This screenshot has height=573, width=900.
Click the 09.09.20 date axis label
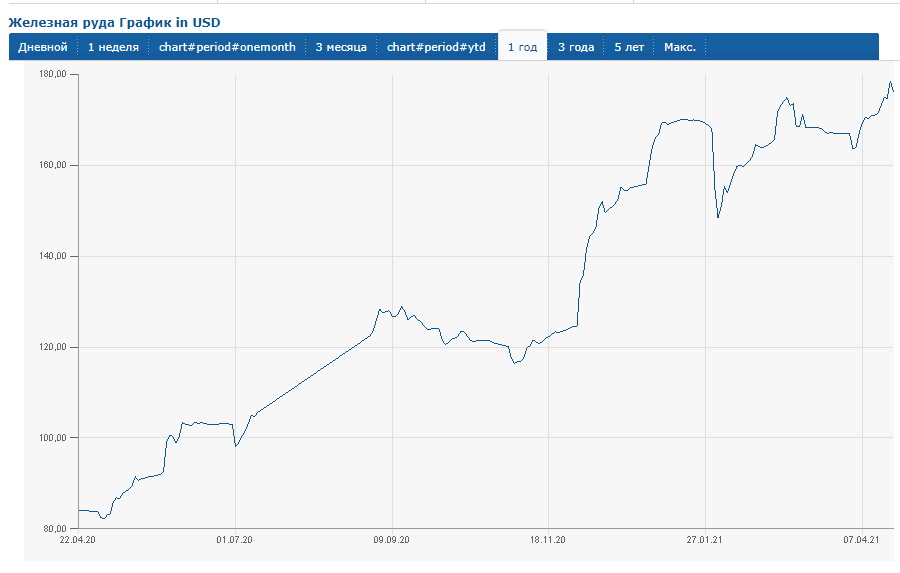click(x=391, y=540)
